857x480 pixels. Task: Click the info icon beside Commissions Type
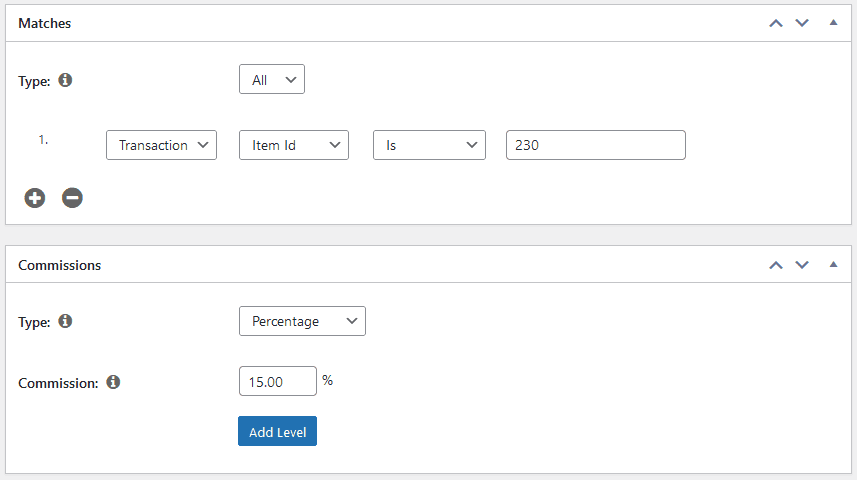(x=65, y=321)
